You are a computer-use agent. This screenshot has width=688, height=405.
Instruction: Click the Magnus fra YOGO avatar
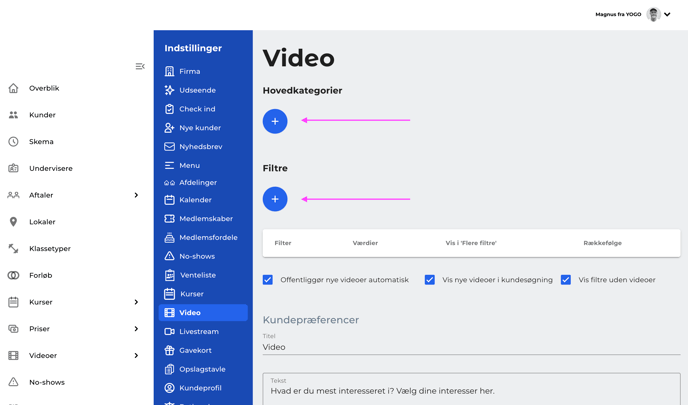654,14
